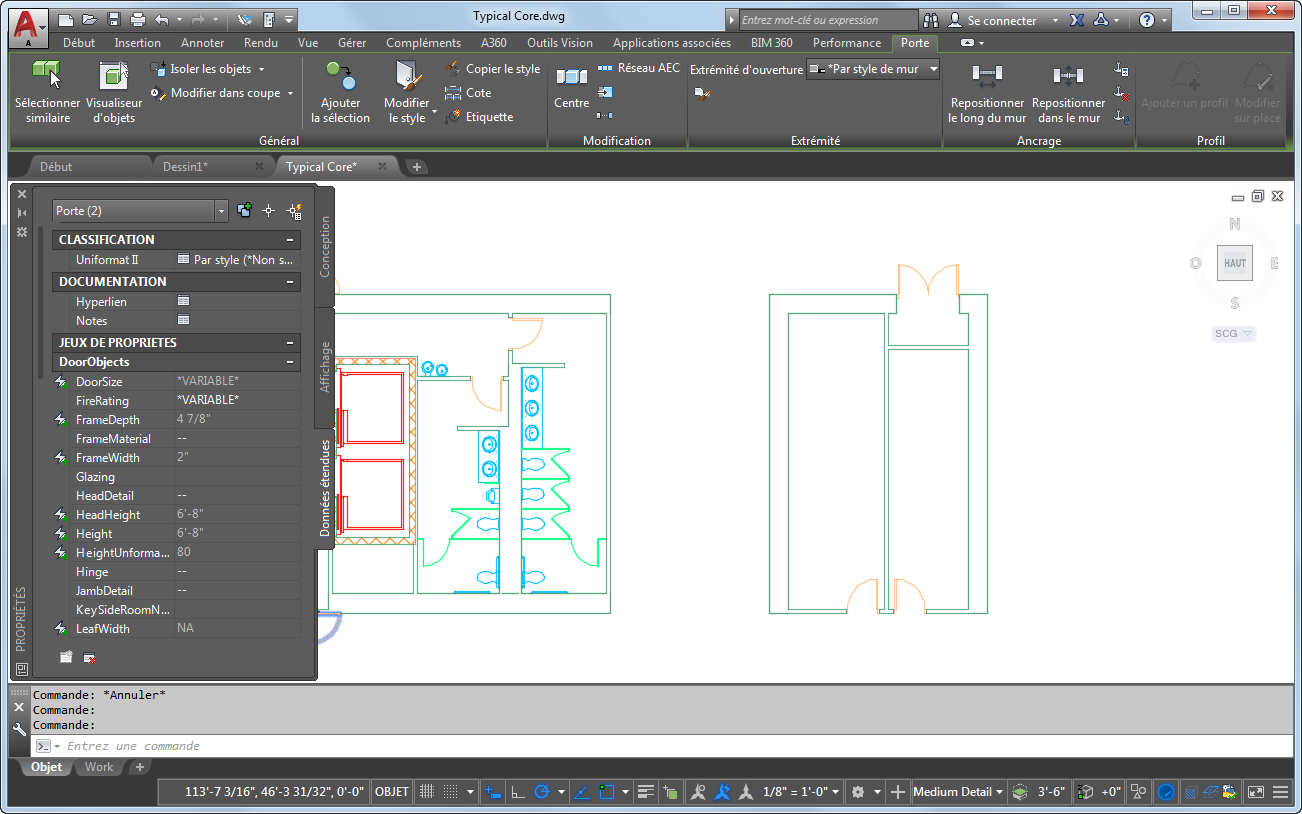Toggle OBJET model space button

pos(391,792)
